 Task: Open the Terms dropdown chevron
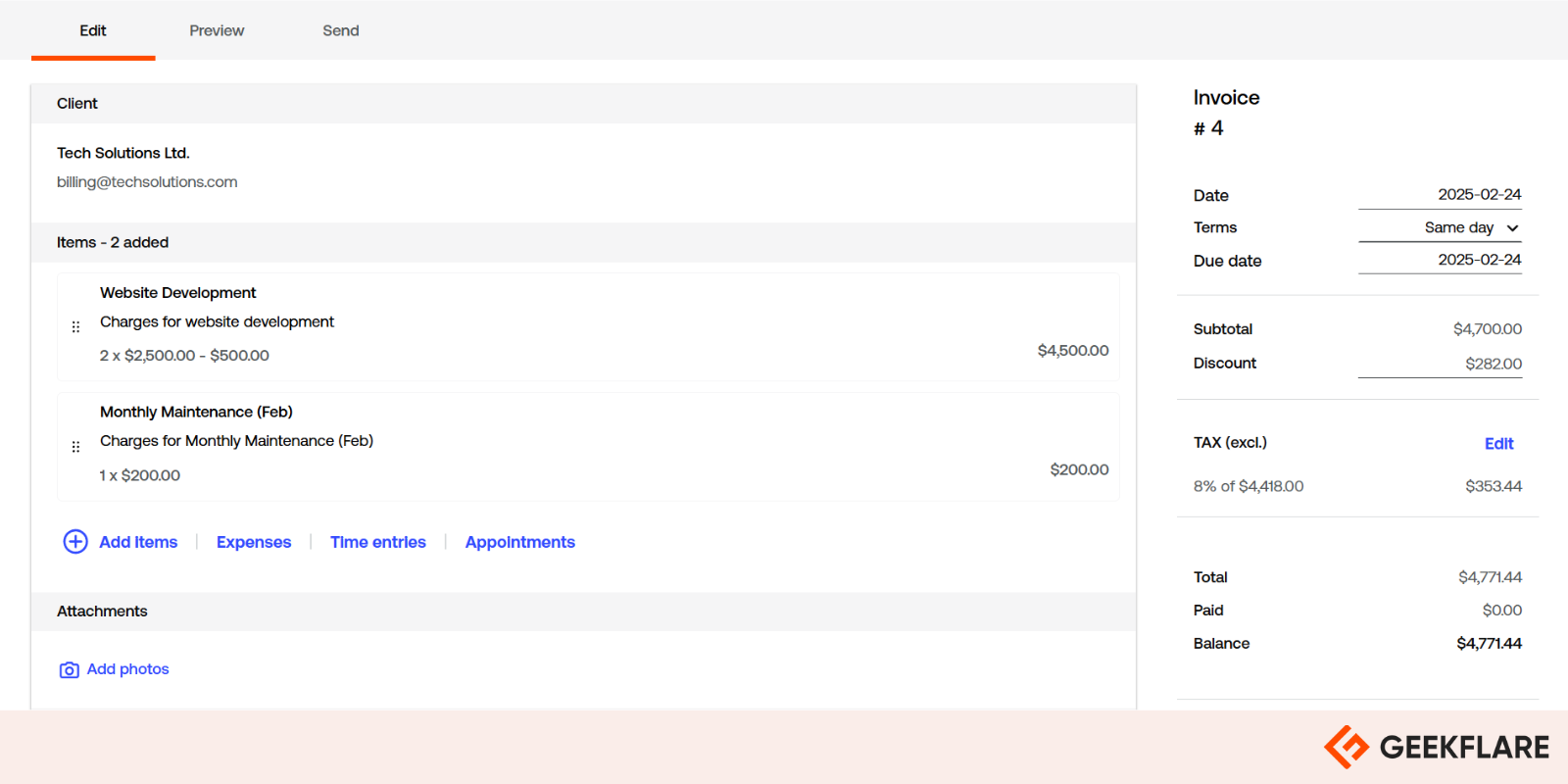1512,228
